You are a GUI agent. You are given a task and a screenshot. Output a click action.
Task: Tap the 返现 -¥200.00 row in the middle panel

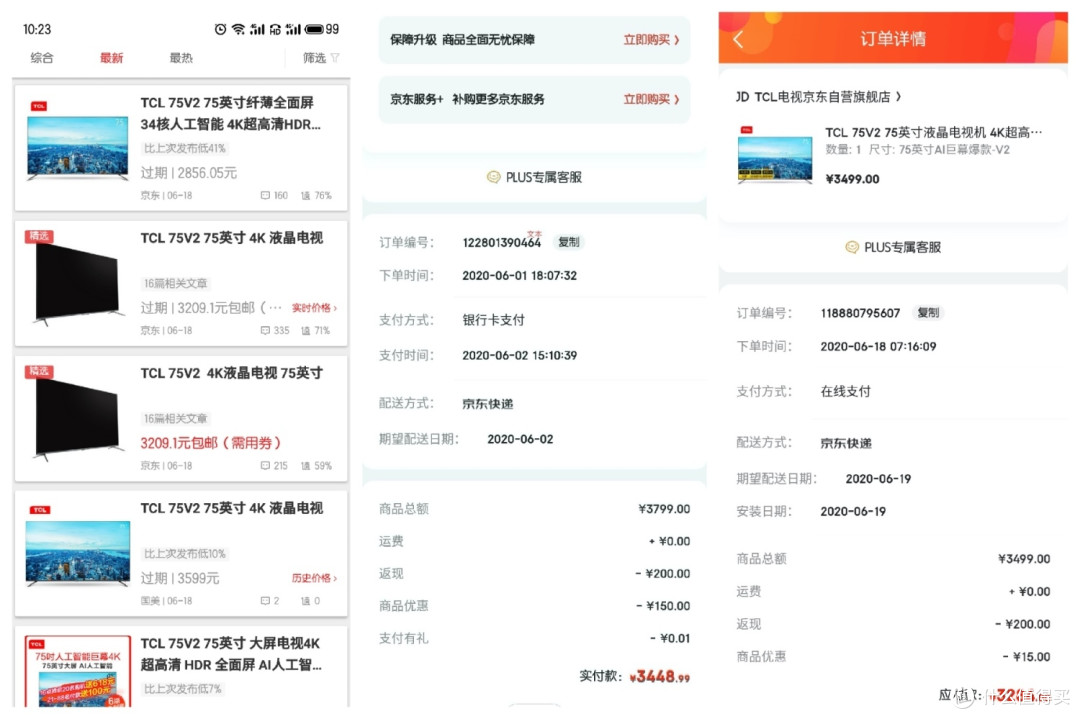[534, 574]
